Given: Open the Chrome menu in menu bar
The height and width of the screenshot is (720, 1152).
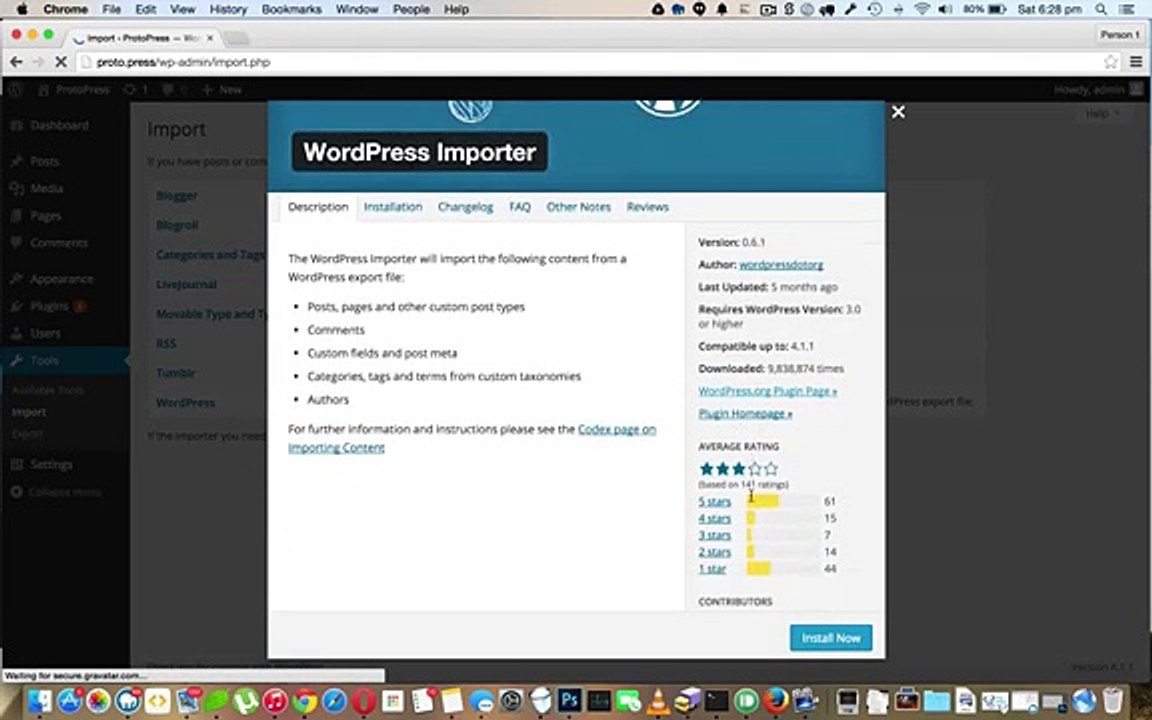Looking at the screenshot, I should pyautogui.click(x=65, y=10).
